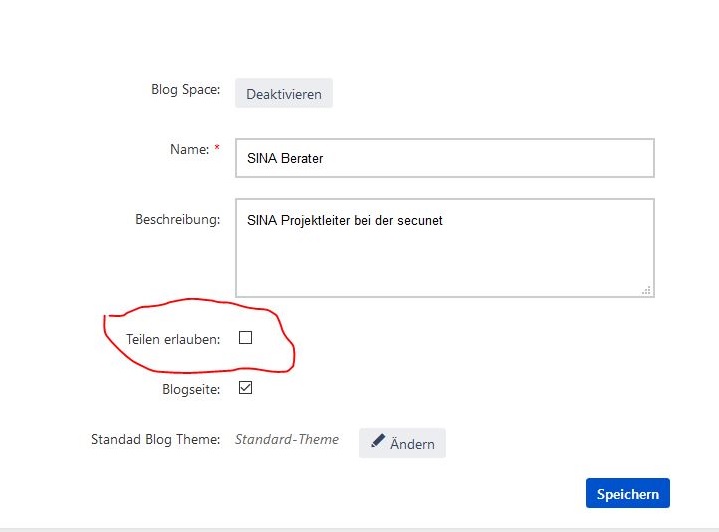The image size is (719, 532).
Task: Click the 'Standad Blog Theme:' label
Action: tap(155, 439)
